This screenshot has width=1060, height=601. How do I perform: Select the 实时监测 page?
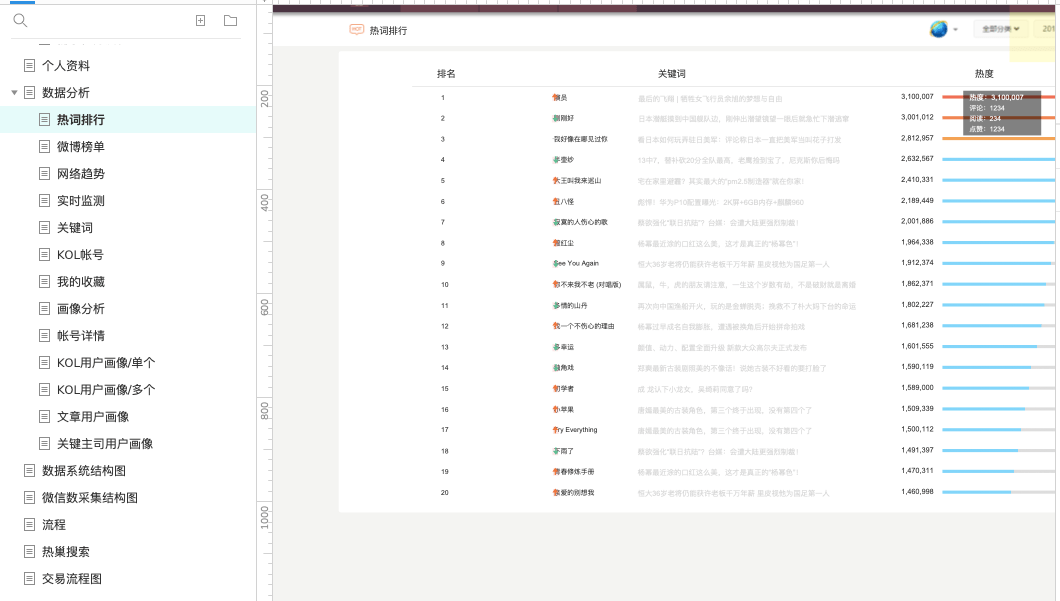point(80,201)
